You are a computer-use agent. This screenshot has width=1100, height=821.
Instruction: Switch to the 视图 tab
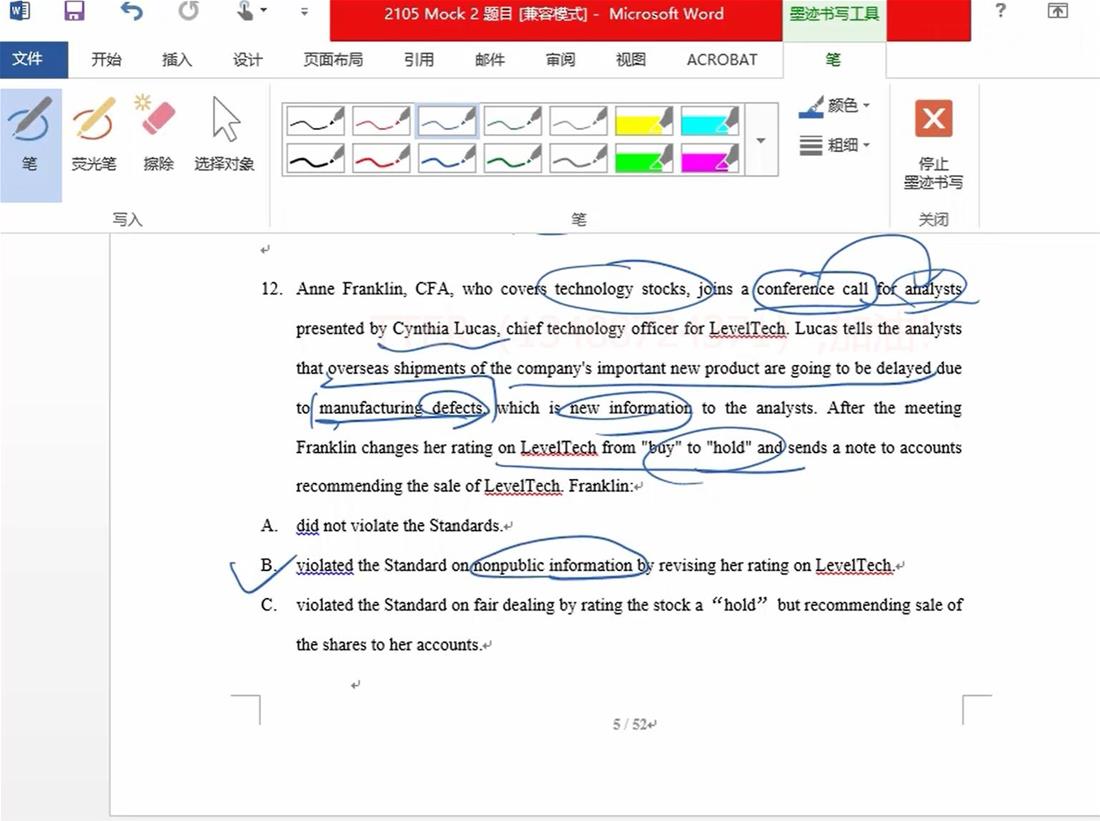tap(631, 60)
